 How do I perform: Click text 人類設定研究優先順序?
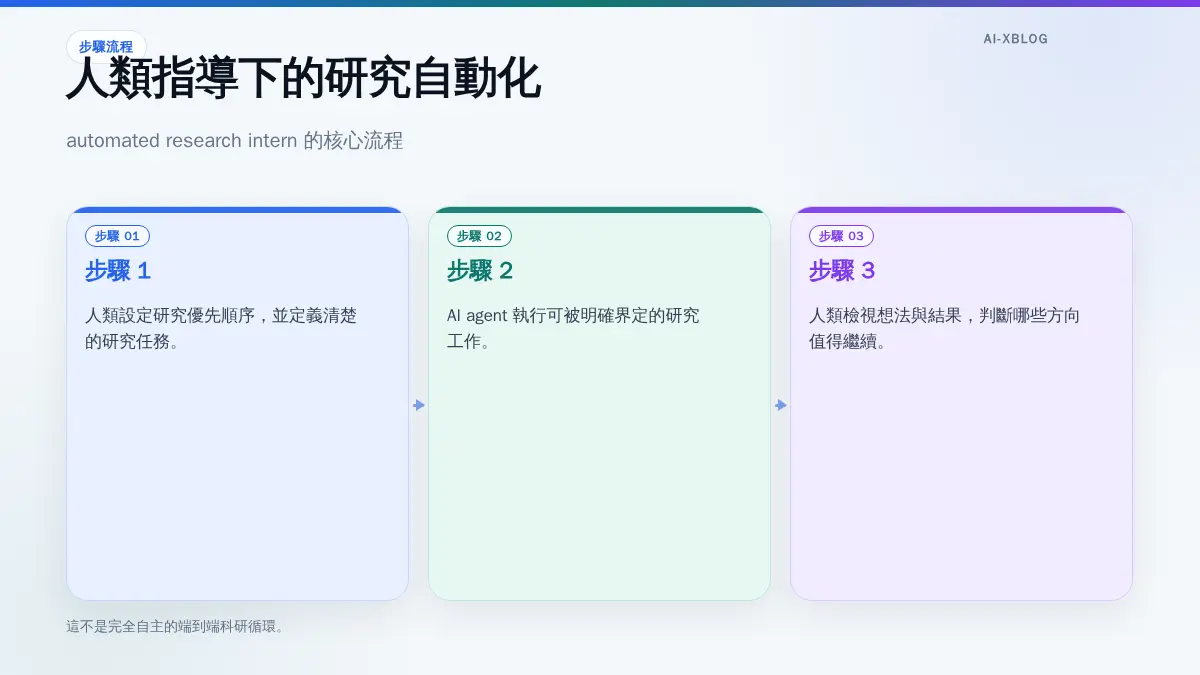tap(171, 316)
